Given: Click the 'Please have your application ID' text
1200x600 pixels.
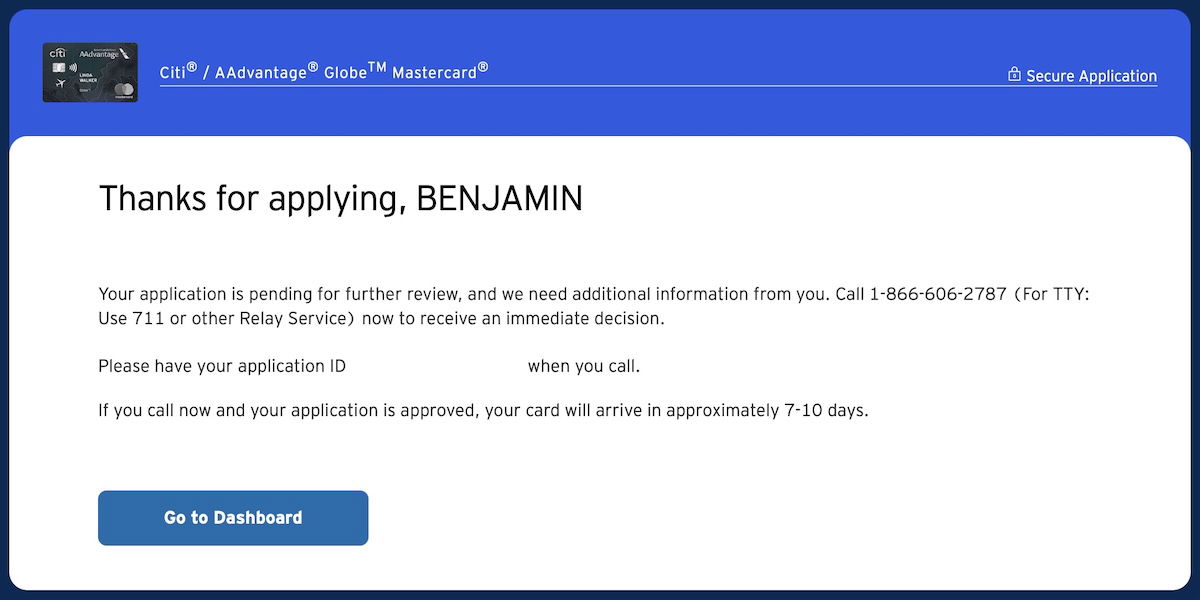Looking at the screenshot, I should 222,366.
